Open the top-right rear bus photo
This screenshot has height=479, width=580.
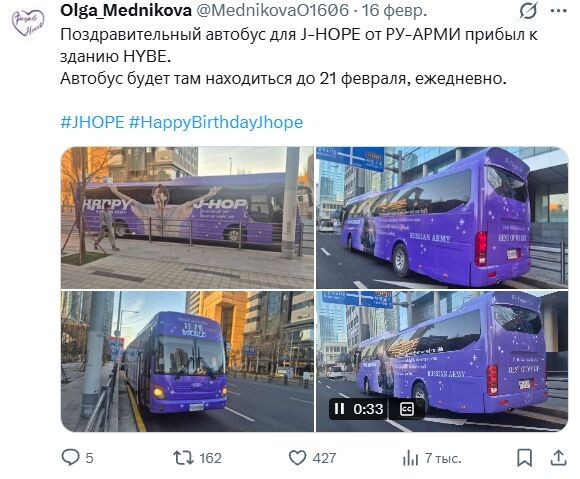tap(442, 218)
